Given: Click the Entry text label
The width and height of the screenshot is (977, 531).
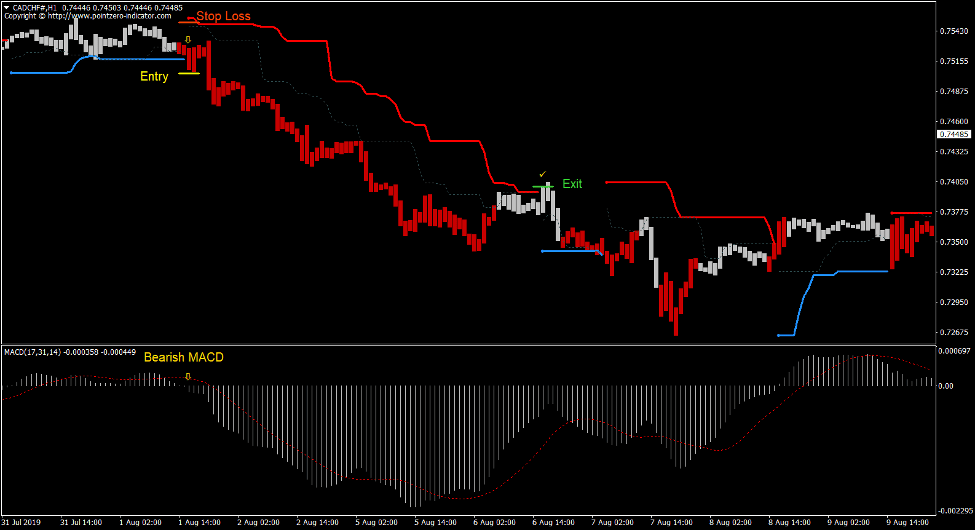Looking at the screenshot, I should click(x=154, y=76).
